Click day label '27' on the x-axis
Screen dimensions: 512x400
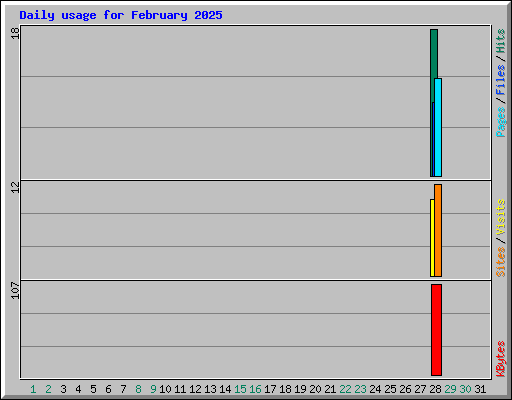420,389
